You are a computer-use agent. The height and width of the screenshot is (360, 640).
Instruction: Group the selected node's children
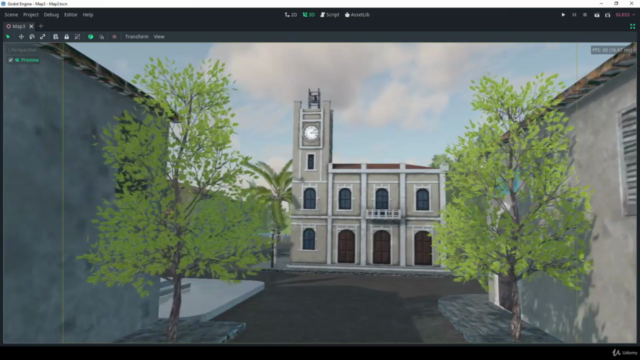point(77,37)
